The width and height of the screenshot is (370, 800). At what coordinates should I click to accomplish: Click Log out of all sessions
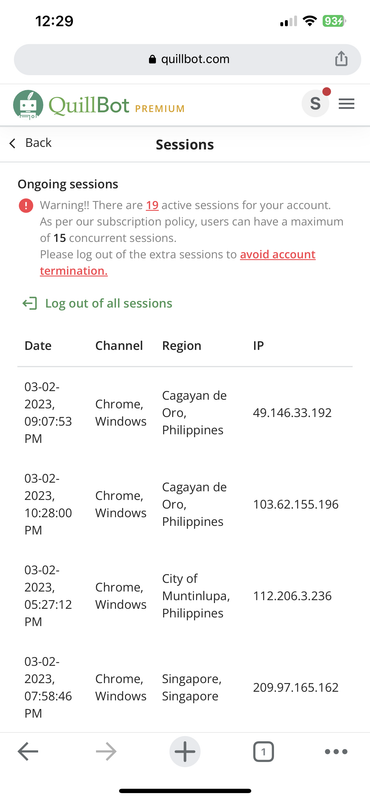[x=109, y=304]
